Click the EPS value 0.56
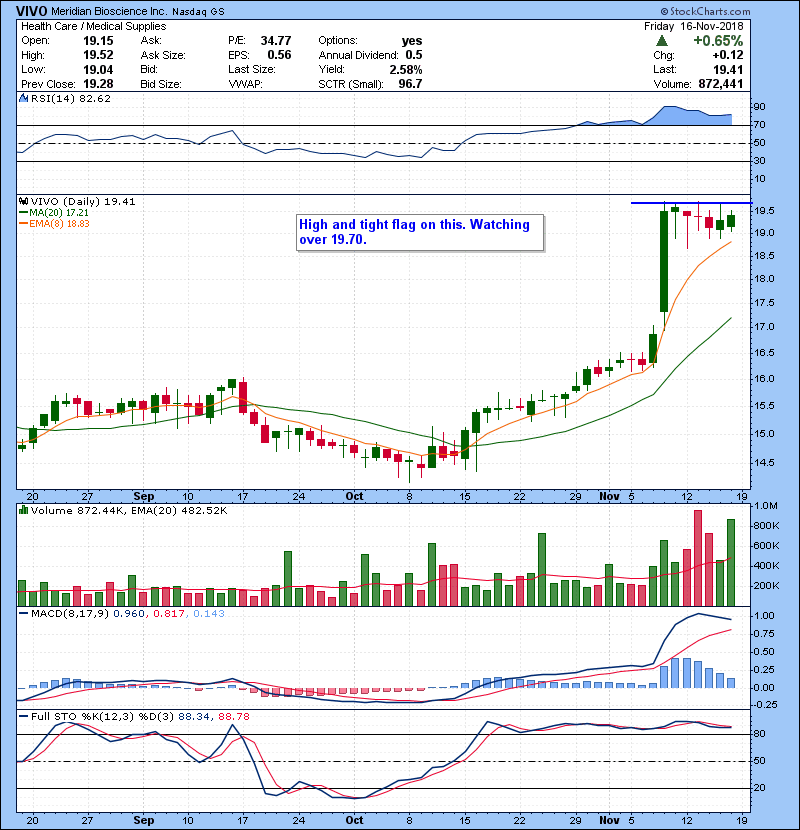This screenshot has height=830, width=800. [279, 55]
